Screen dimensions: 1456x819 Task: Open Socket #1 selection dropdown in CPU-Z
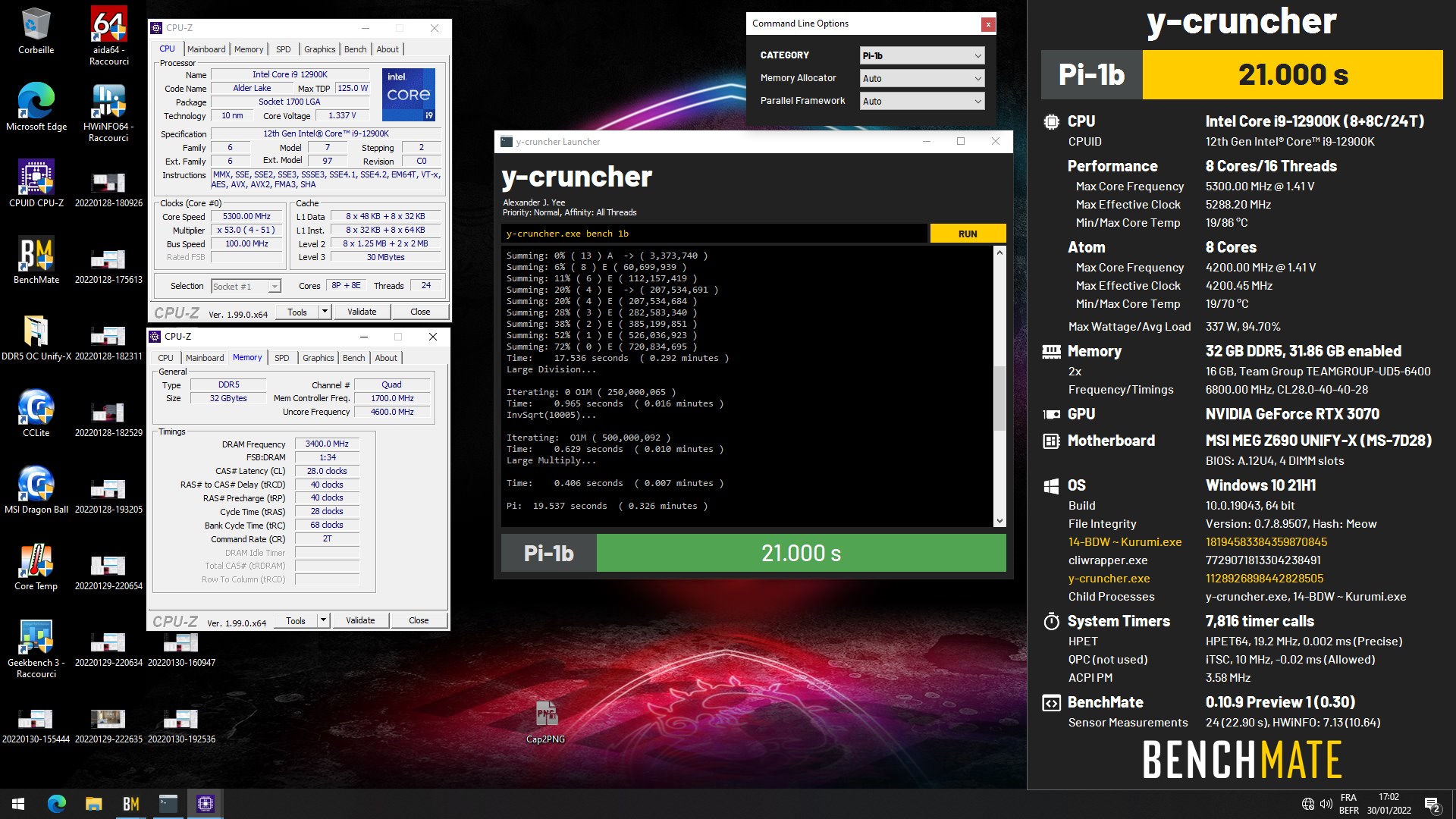(246, 286)
